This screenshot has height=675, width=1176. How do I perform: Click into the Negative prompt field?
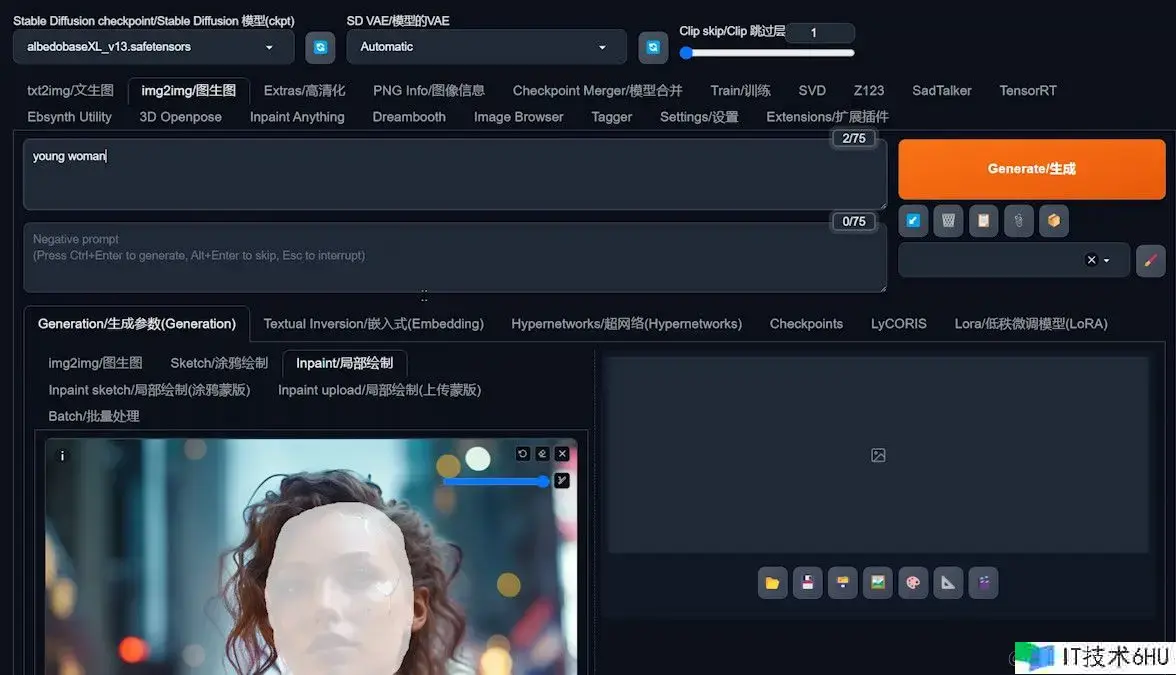pos(454,257)
